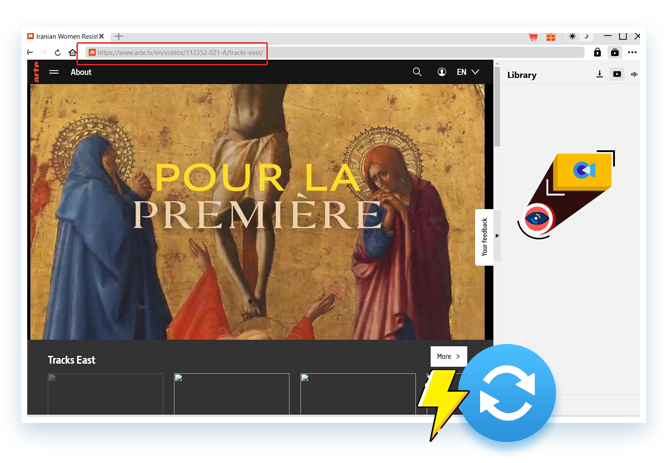This screenshot has height=463, width=664.
Task: Reload the current page
Action: coord(58,53)
